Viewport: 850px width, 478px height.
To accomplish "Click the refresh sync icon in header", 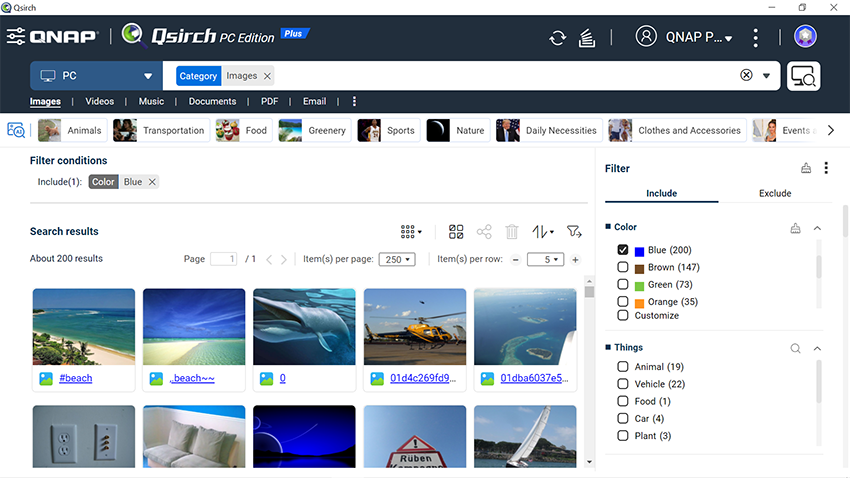I will click(557, 38).
